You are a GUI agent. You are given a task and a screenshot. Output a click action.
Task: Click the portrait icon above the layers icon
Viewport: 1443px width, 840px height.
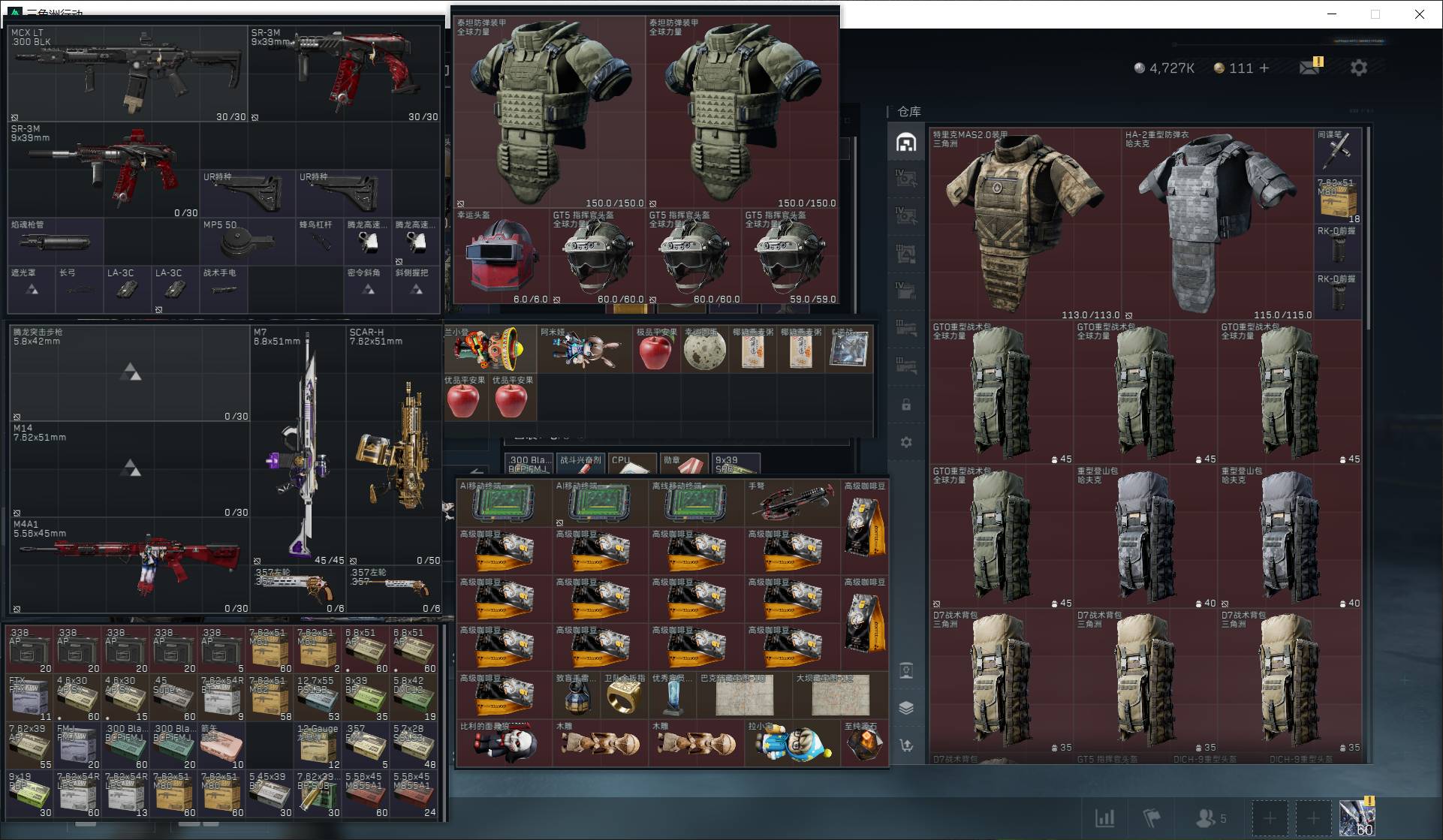(906, 670)
